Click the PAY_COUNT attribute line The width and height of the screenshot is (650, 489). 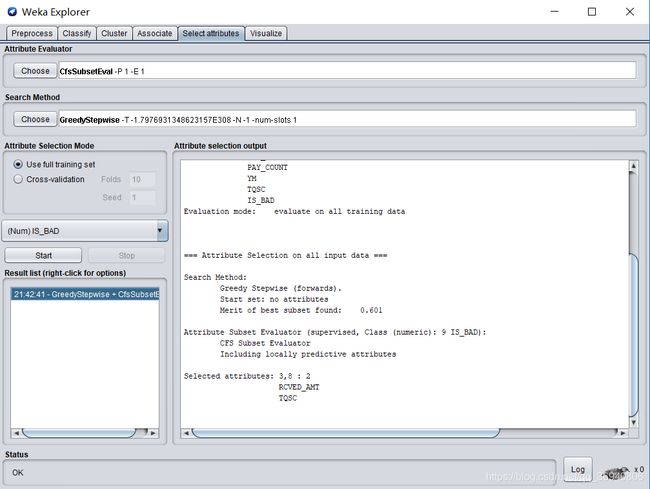(267, 167)
